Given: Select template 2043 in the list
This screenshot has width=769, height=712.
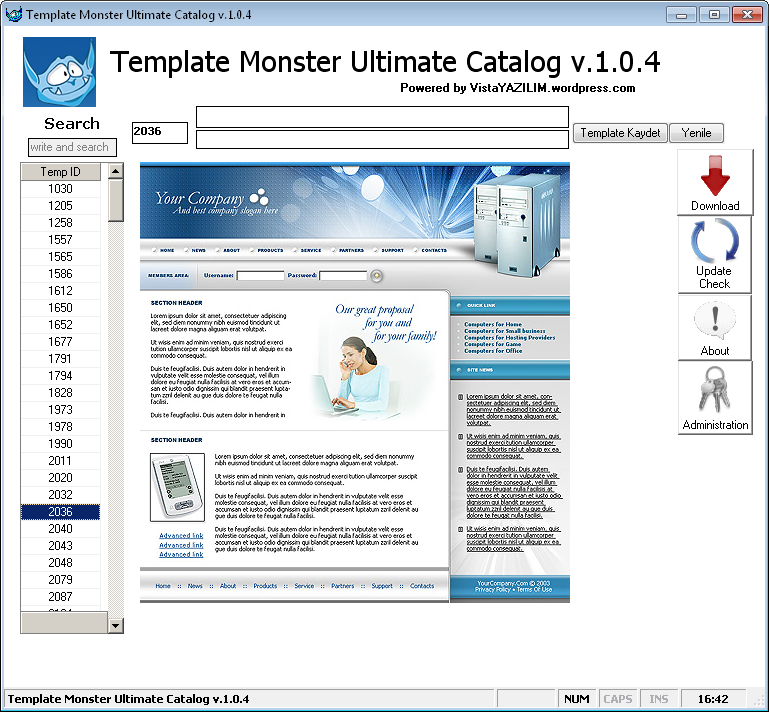Looking at the screenshot, I should (x=60, y=546).
